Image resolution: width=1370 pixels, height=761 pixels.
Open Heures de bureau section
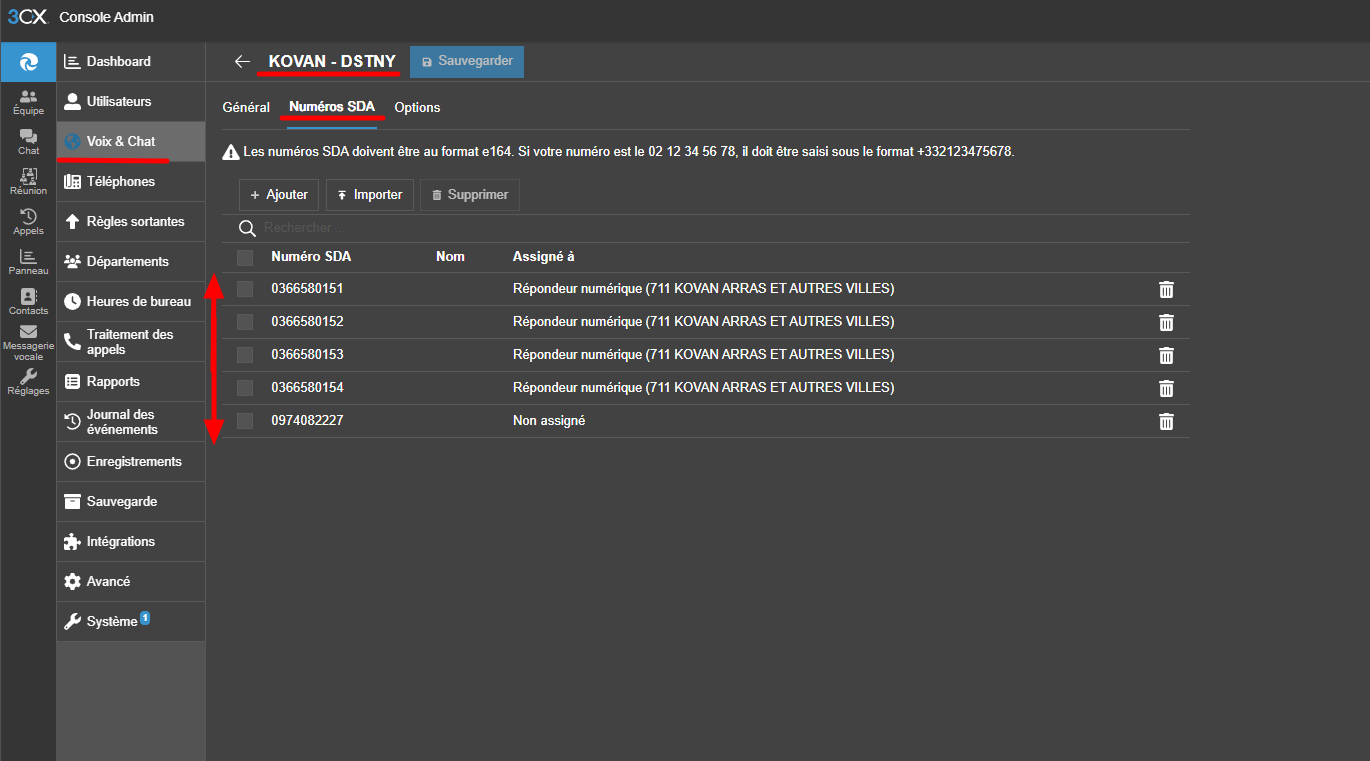click(131, 302)
